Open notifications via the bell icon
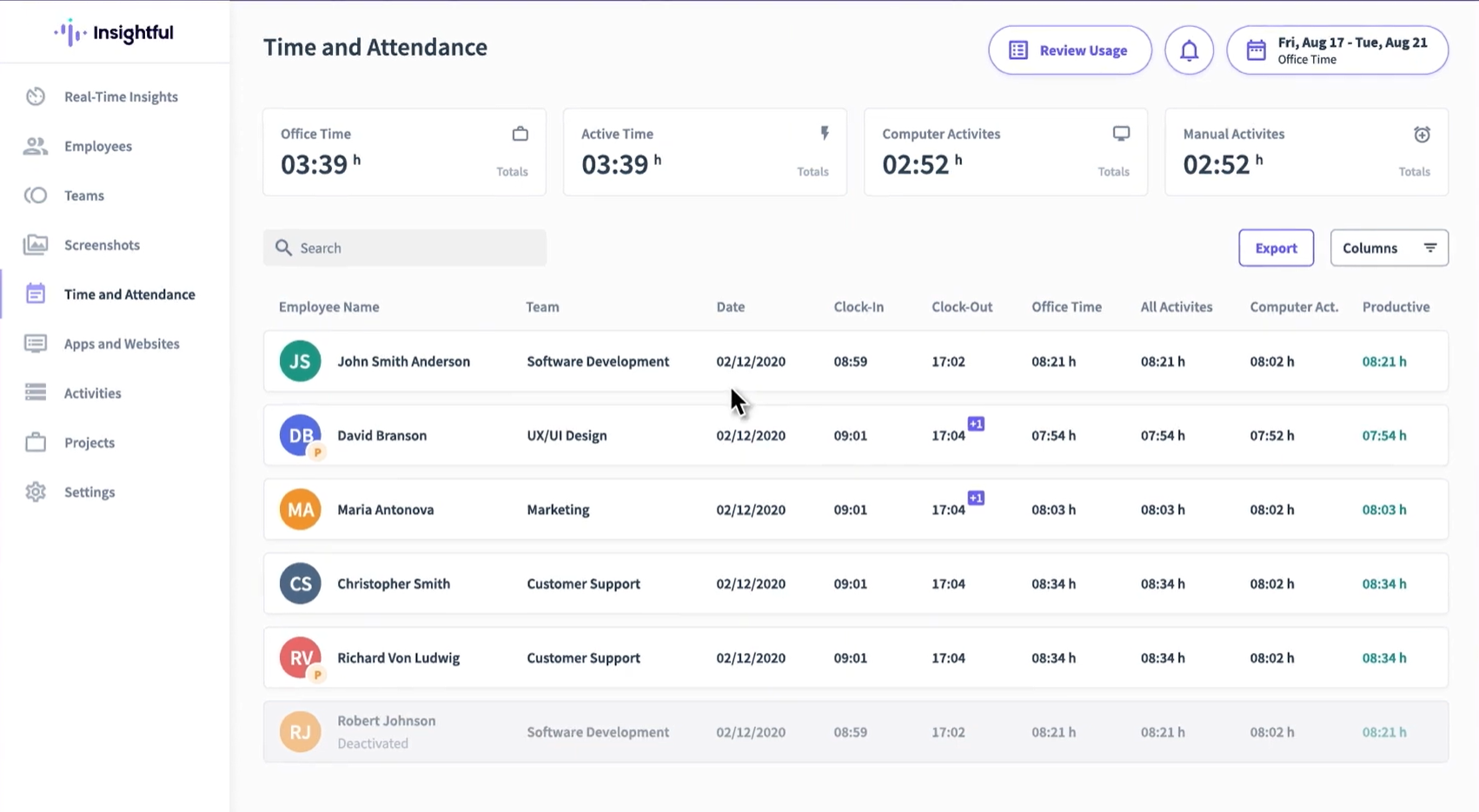 [x=1189, y=50]
